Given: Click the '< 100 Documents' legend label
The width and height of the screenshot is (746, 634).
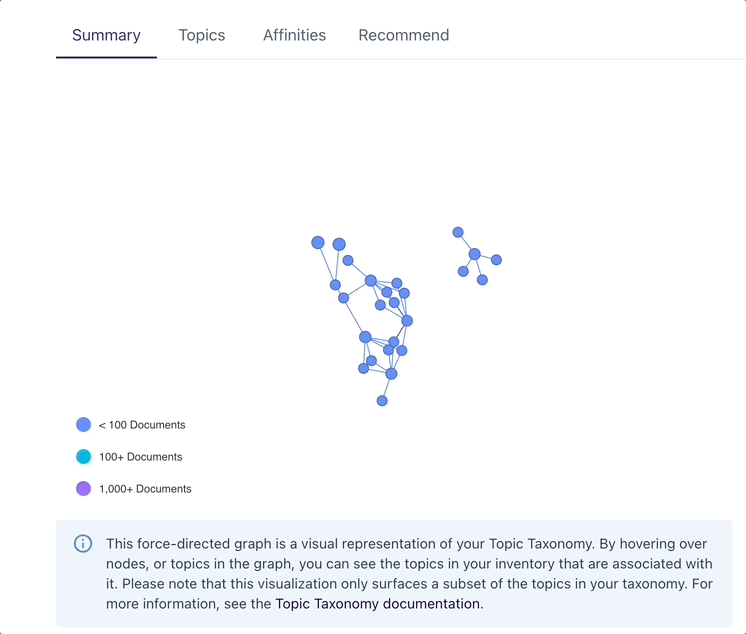Looking at the screenshot, I should click(142, 425).
